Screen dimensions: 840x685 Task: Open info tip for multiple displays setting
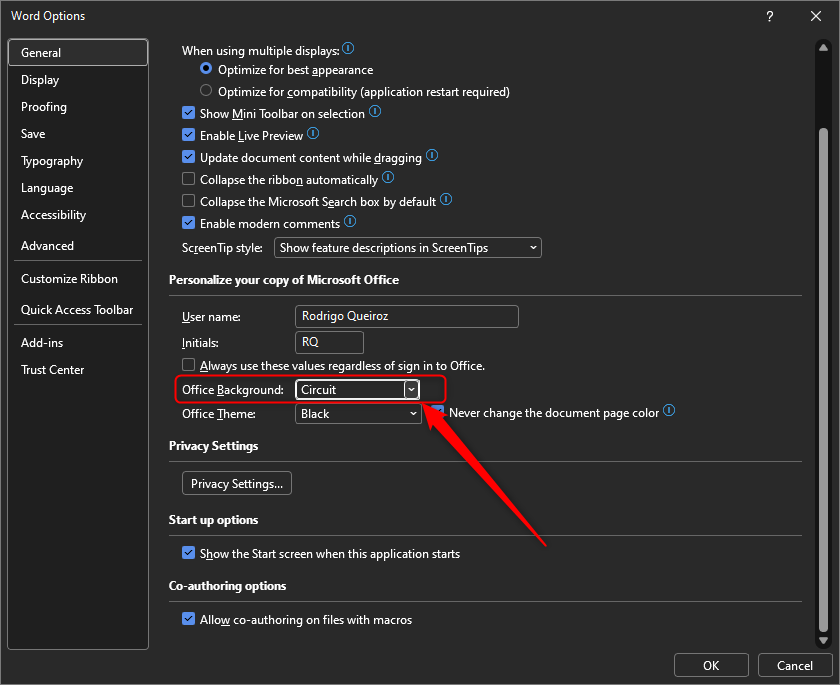point(348,49)
